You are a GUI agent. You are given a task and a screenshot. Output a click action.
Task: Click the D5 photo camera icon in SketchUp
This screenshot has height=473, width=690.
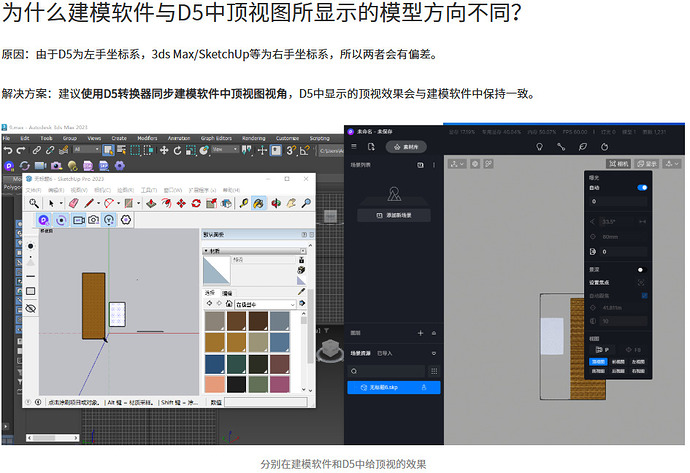click(x=93, y=220)
